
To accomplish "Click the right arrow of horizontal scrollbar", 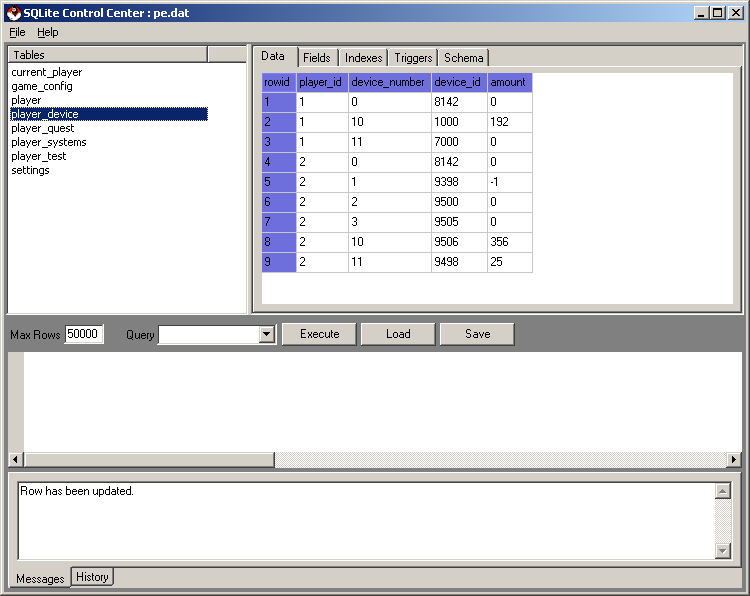I will tap(734, 460).
